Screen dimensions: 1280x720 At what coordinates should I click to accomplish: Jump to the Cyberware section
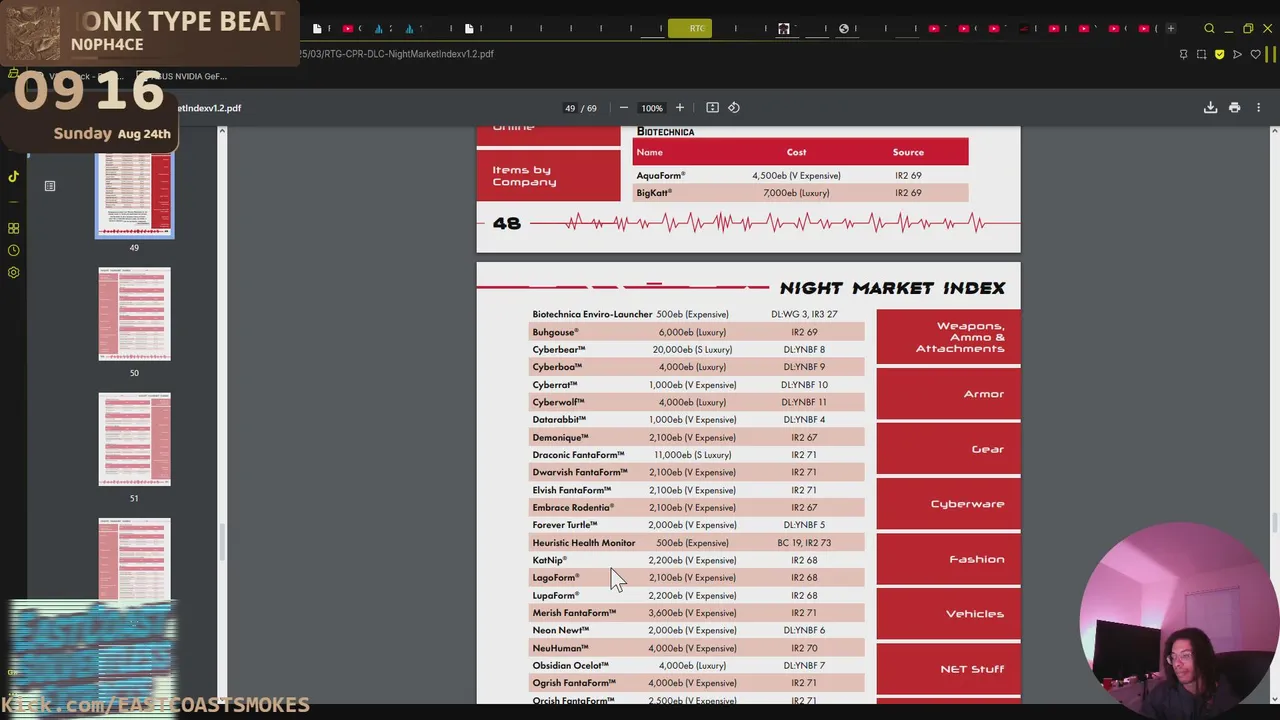coord(948,504)
